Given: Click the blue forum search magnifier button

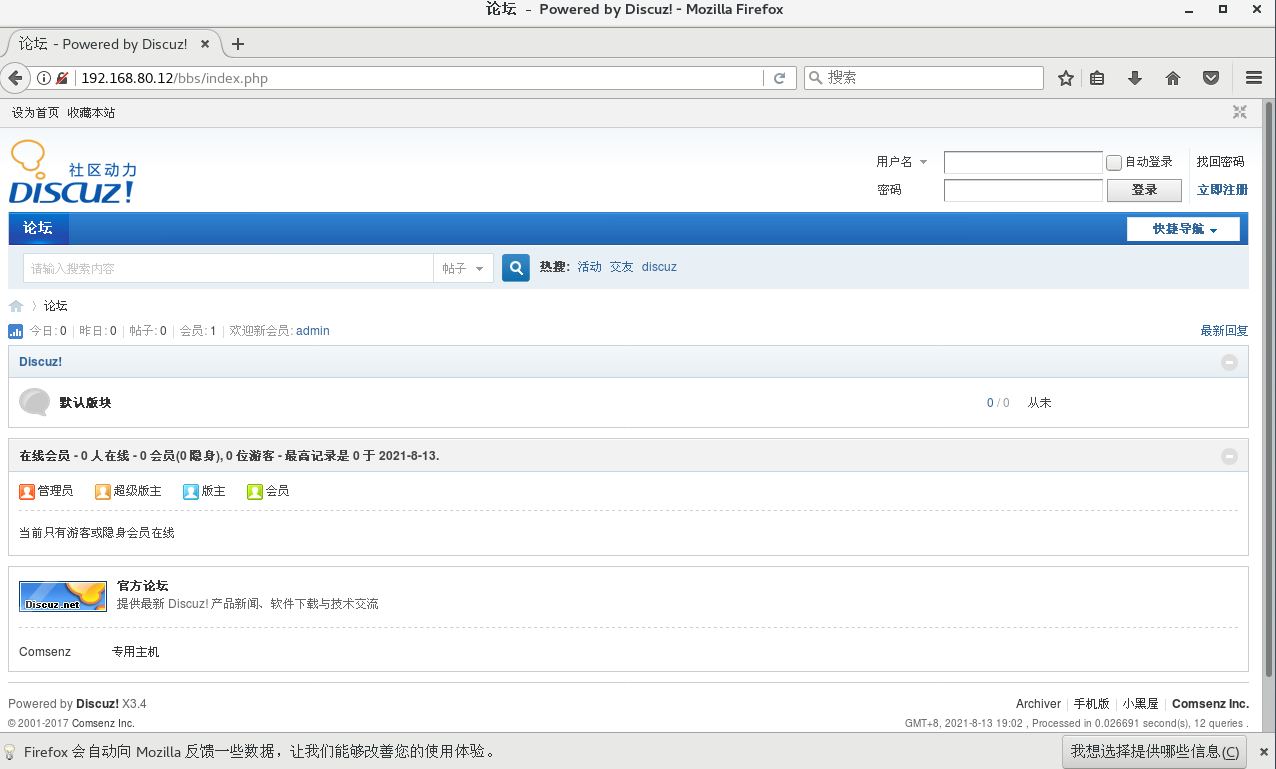Looking at the screenshot, I should point(516,268).
